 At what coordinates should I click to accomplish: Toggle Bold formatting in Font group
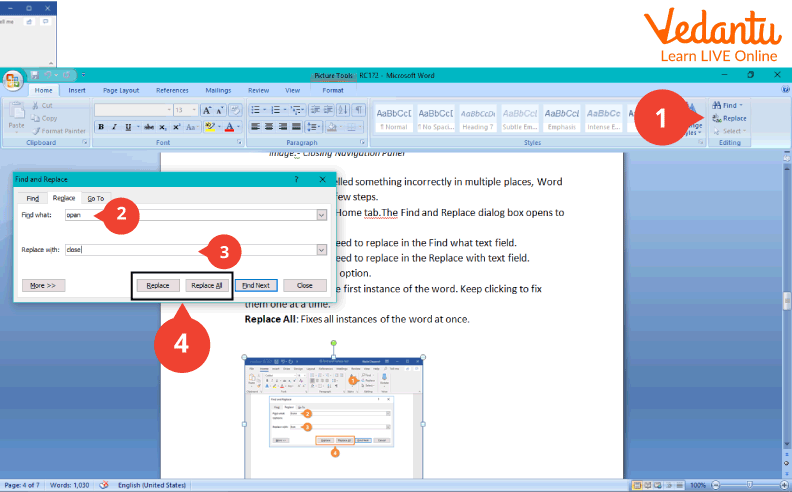point(101,127)
